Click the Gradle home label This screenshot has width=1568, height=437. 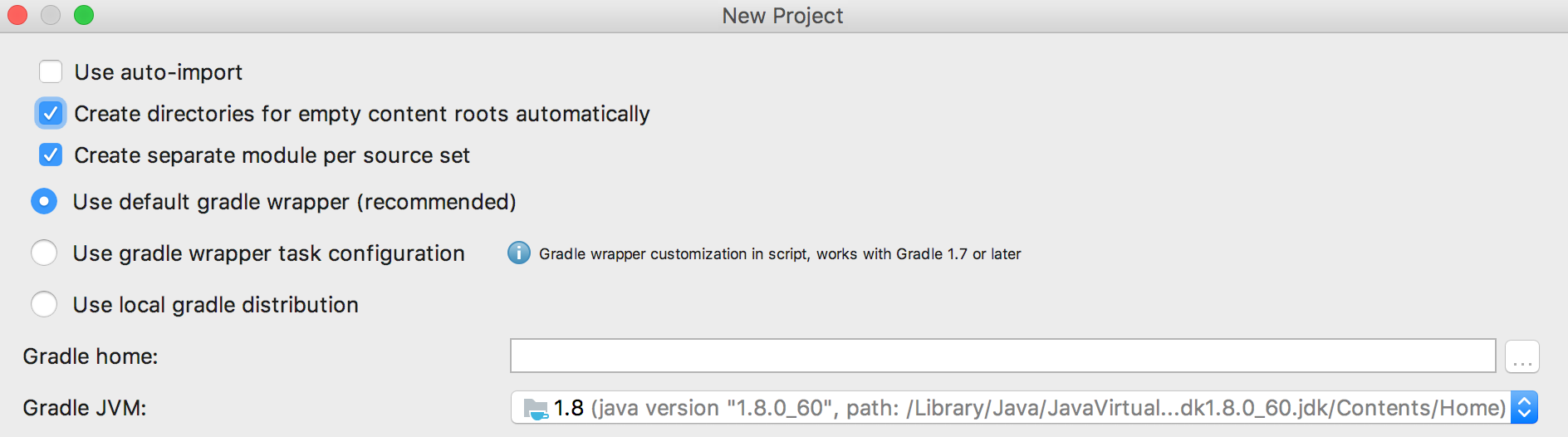pyautogui.click(x=91, y=356)
